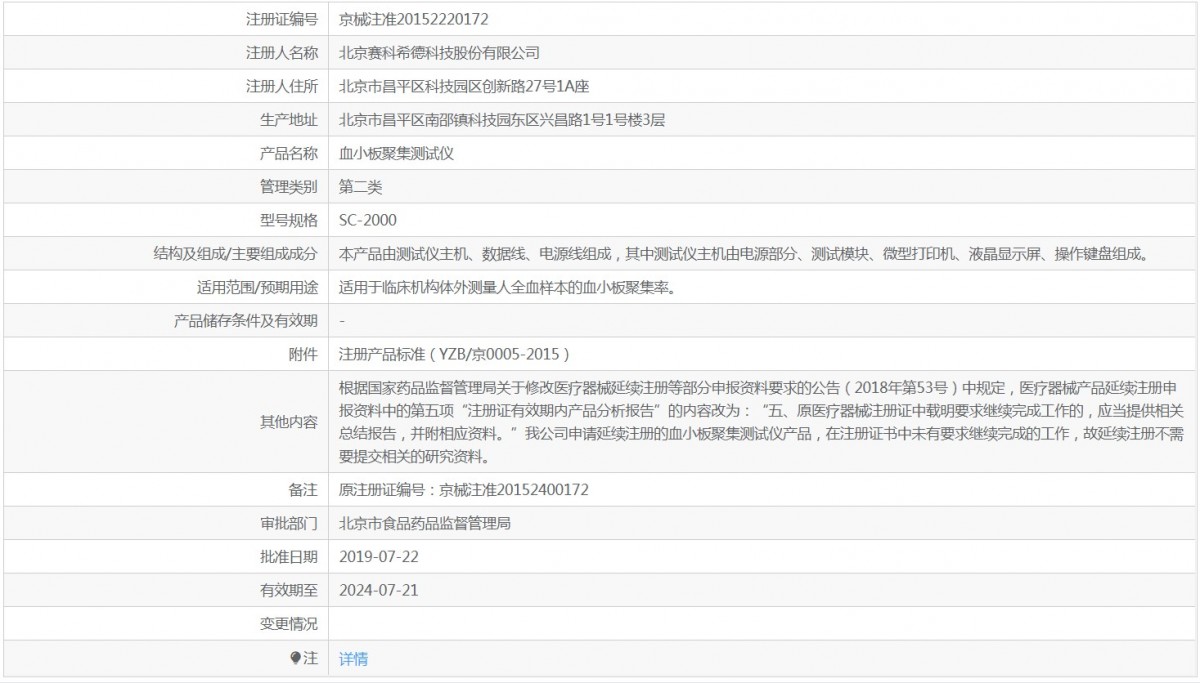
Task: Select the 管理类别 label
Action: (x=289, y=187)
